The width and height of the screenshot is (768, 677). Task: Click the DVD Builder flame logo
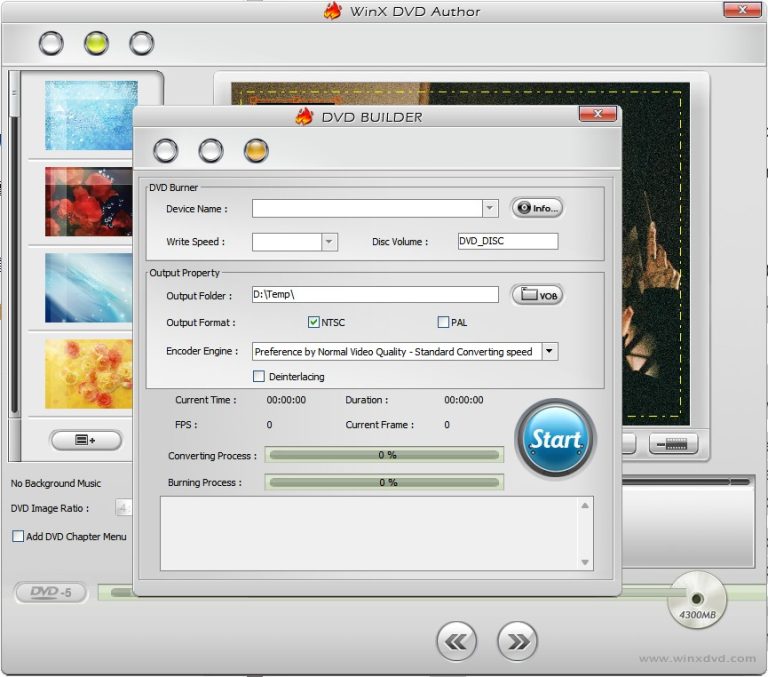click(x=304, y=117)
